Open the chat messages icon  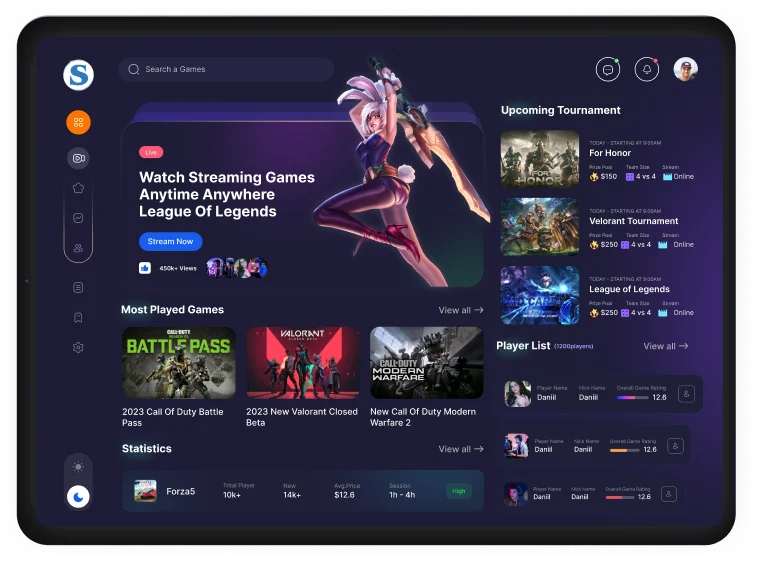608,70
